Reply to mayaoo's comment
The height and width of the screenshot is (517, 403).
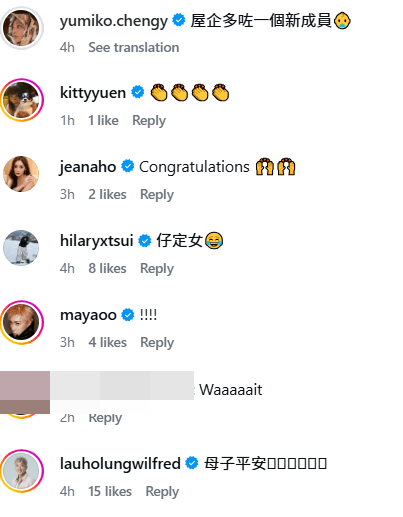[157, 342]
